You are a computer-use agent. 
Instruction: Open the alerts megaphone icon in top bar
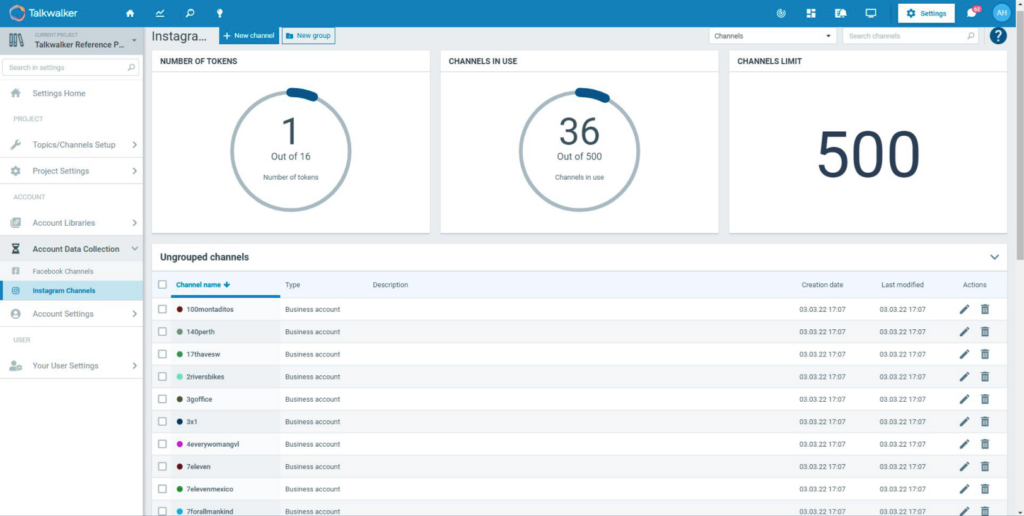pyautogui.click(x=840, y=13)
